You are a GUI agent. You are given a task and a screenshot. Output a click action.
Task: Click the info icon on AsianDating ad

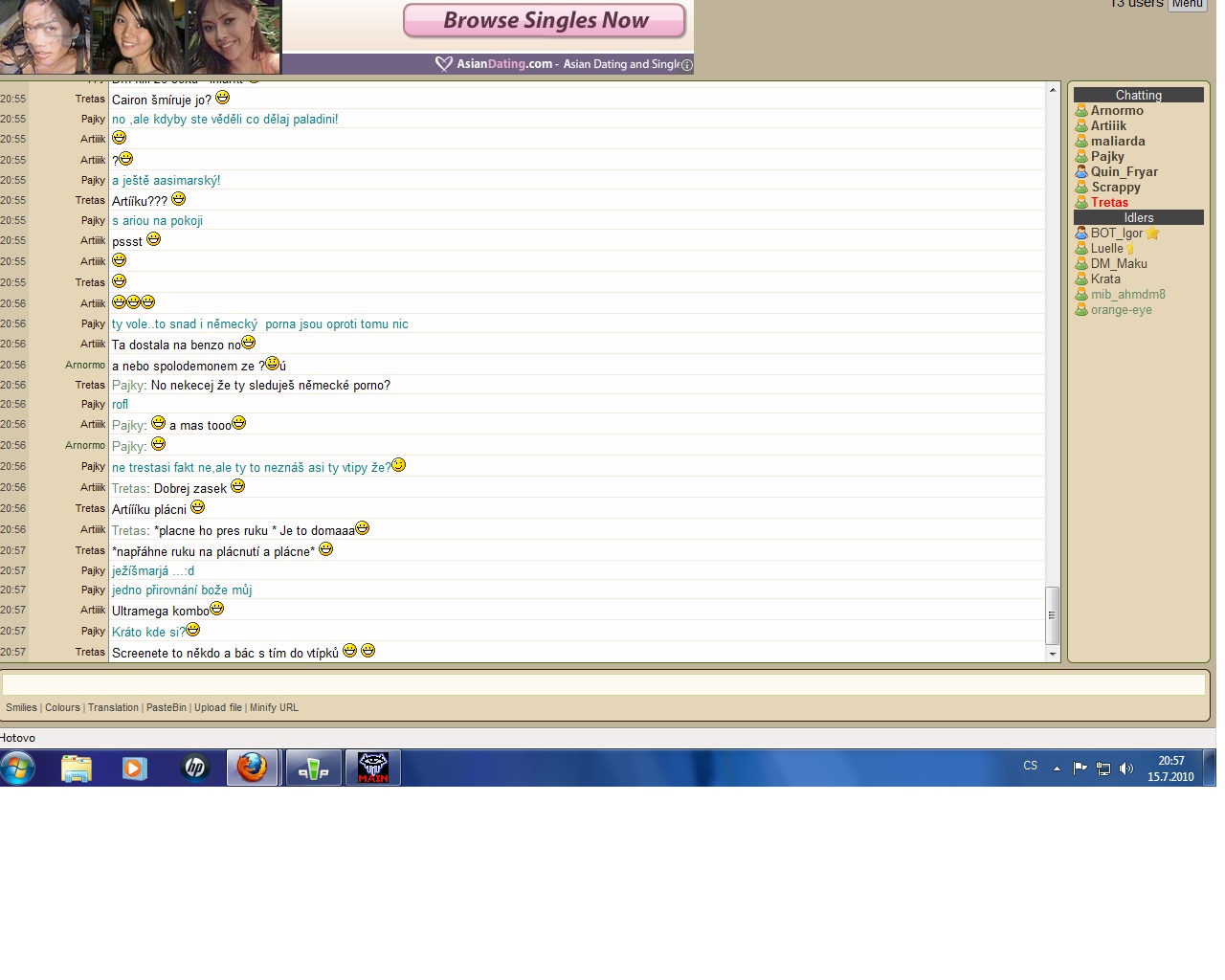pos(686,65)
